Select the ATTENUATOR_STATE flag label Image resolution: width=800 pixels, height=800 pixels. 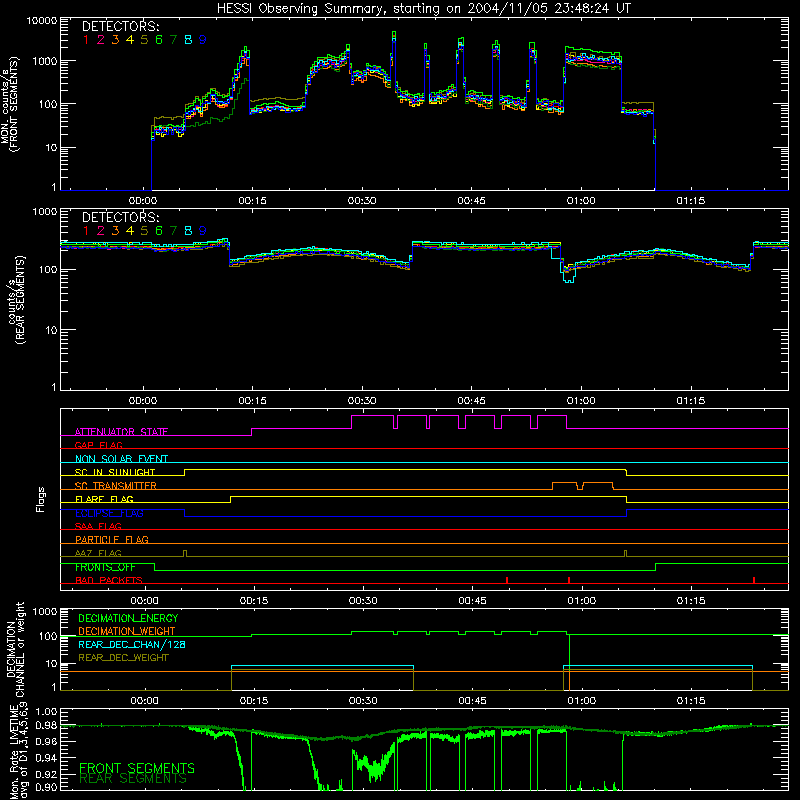tap(121, 432)
